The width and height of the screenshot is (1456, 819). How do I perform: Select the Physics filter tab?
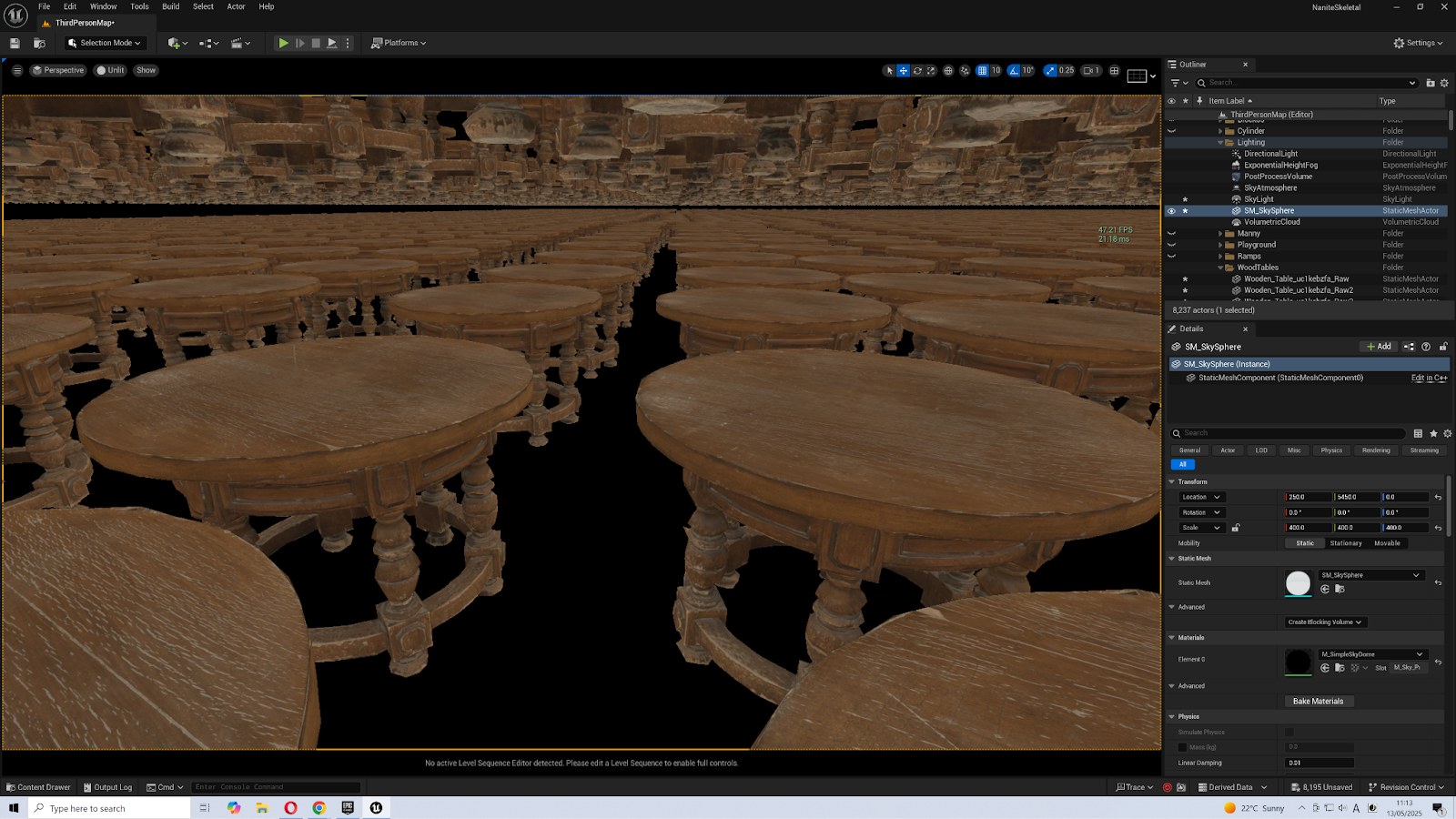1331,450
